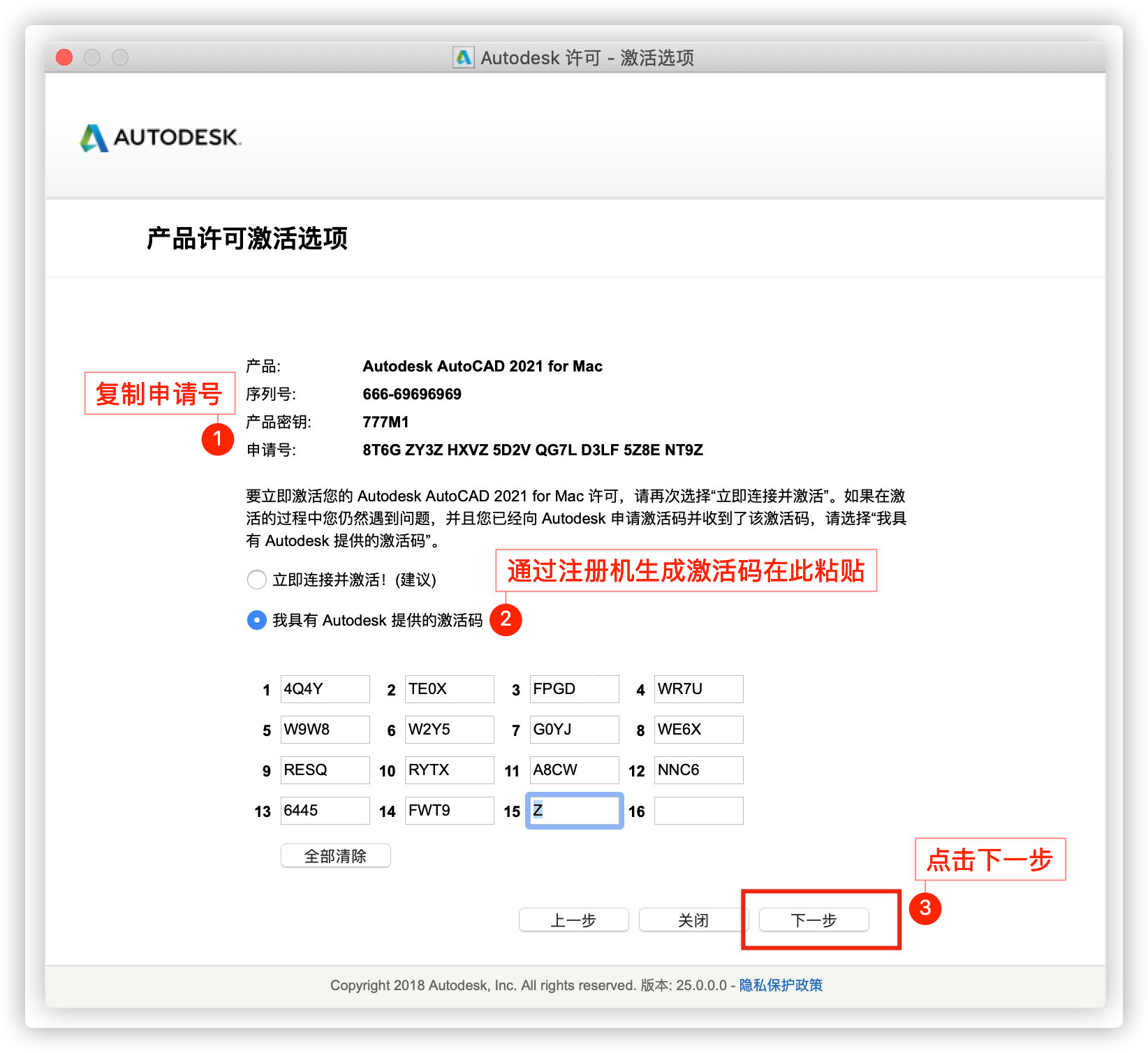Click the label 产品密钥:
The width and height of the screenshot is (1148, 1053).
[x=279, y=422]
